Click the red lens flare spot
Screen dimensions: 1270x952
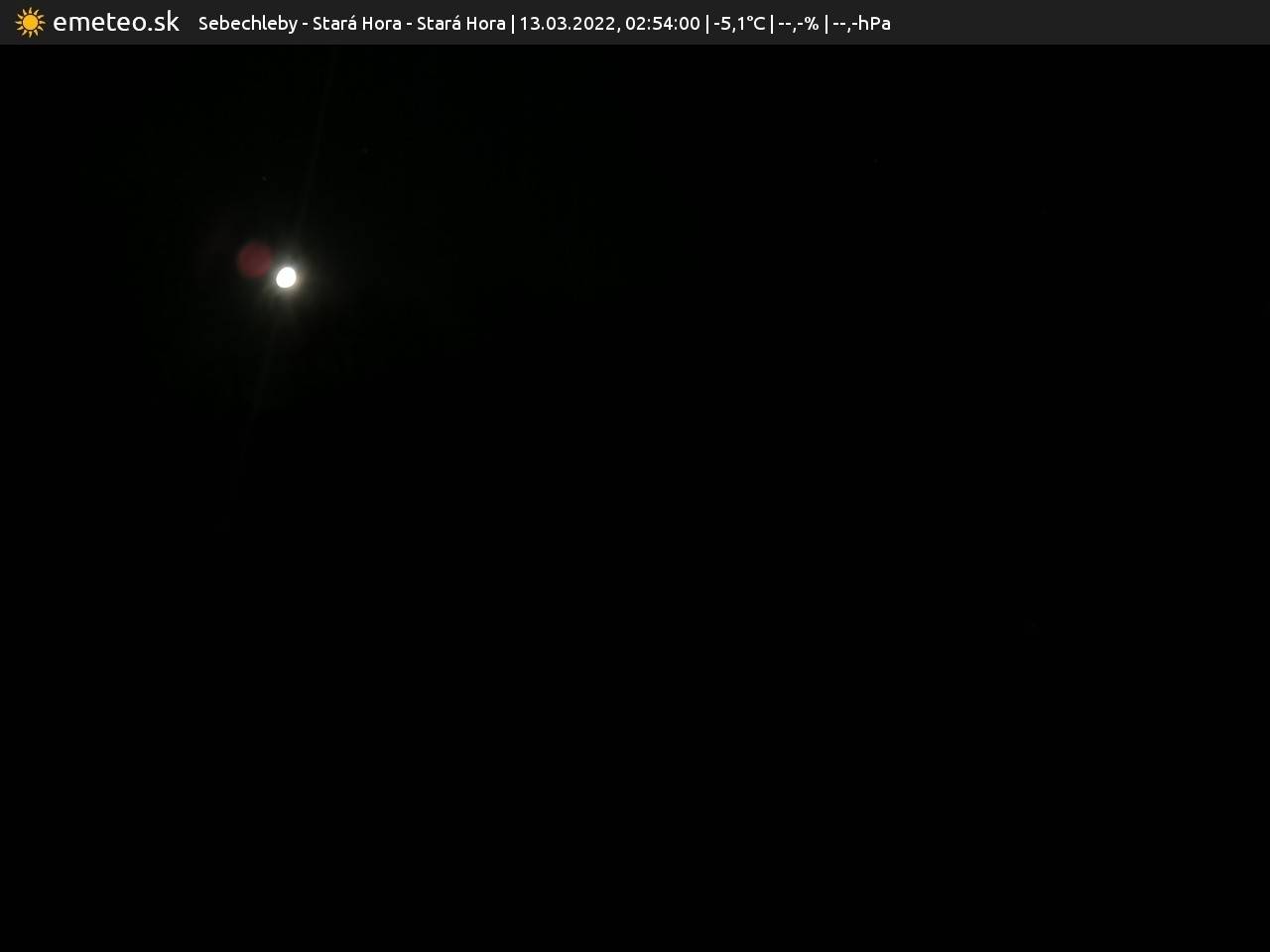coord(255,261)
